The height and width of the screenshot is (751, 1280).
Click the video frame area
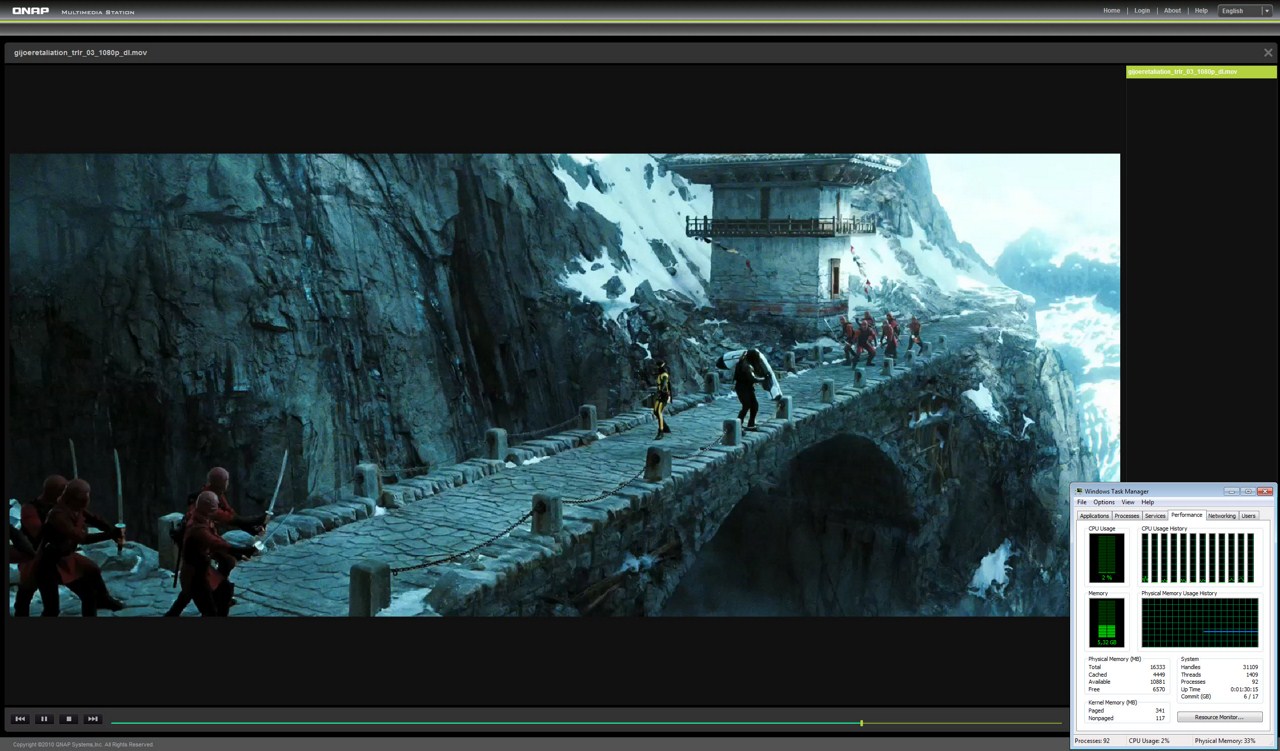(565, 385)
